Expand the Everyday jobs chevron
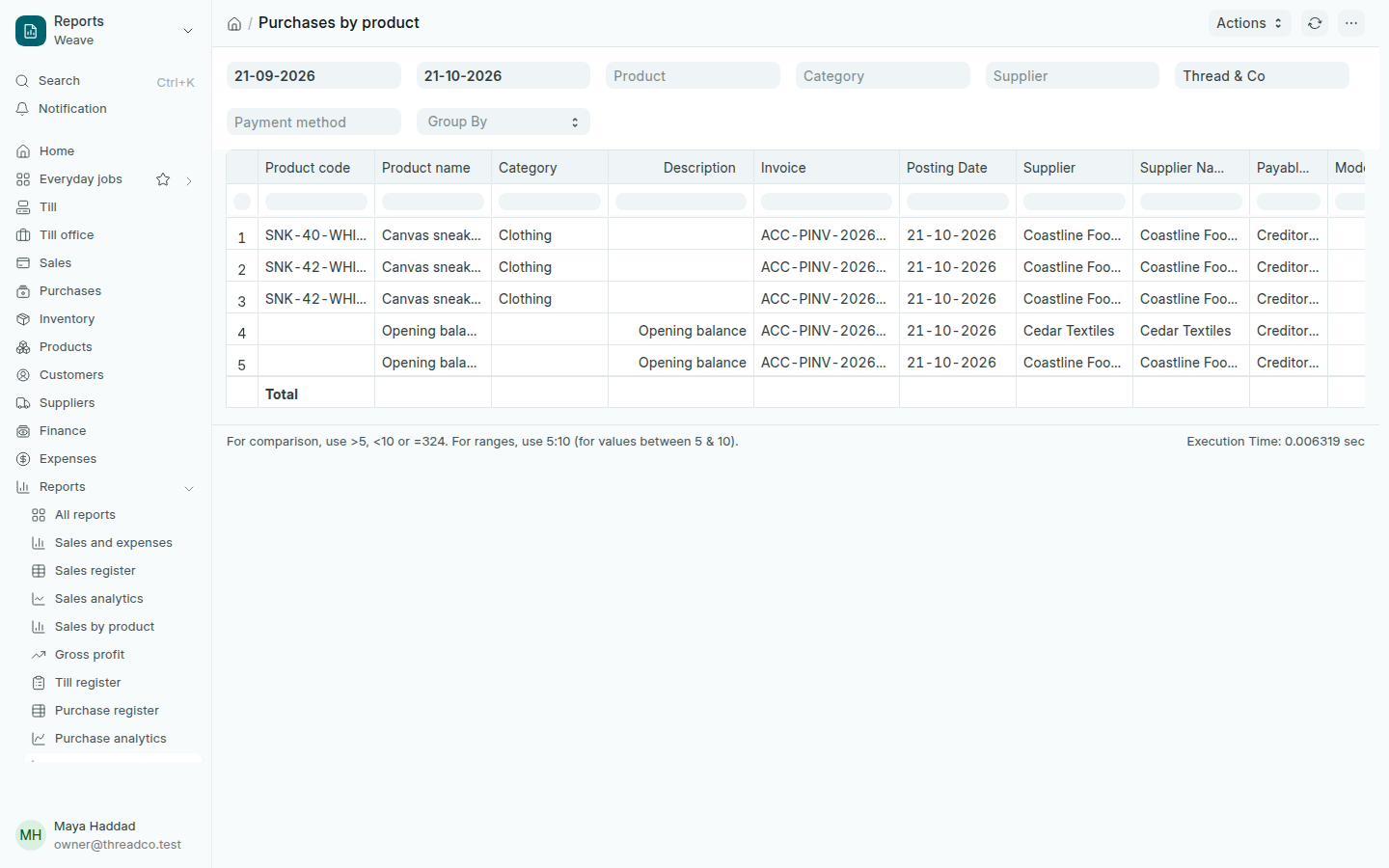This screenshot has width=1389, height=868. pyautogui.click(x=189, y=180)
